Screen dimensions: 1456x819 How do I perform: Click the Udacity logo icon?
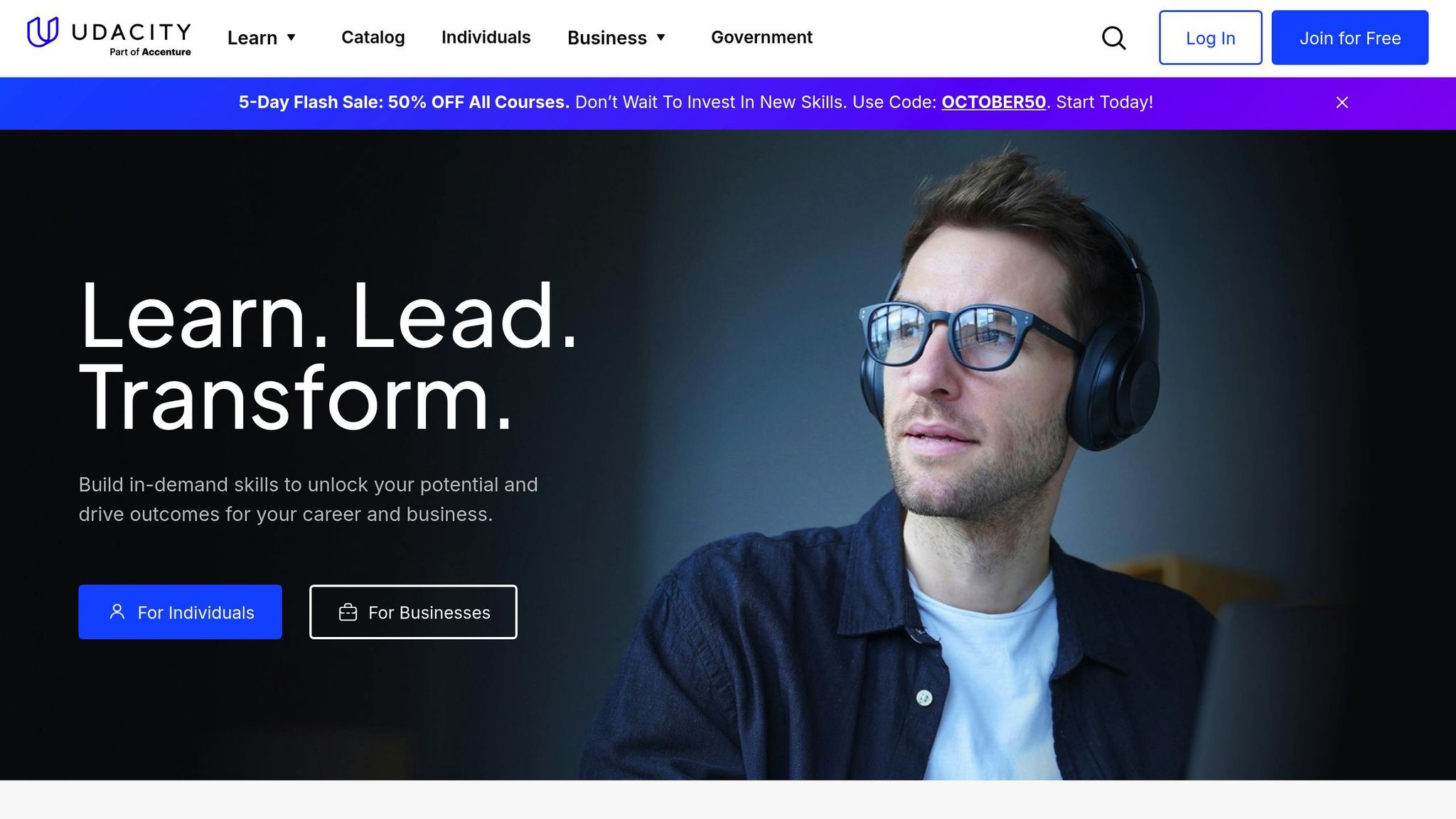coord(43,32)
